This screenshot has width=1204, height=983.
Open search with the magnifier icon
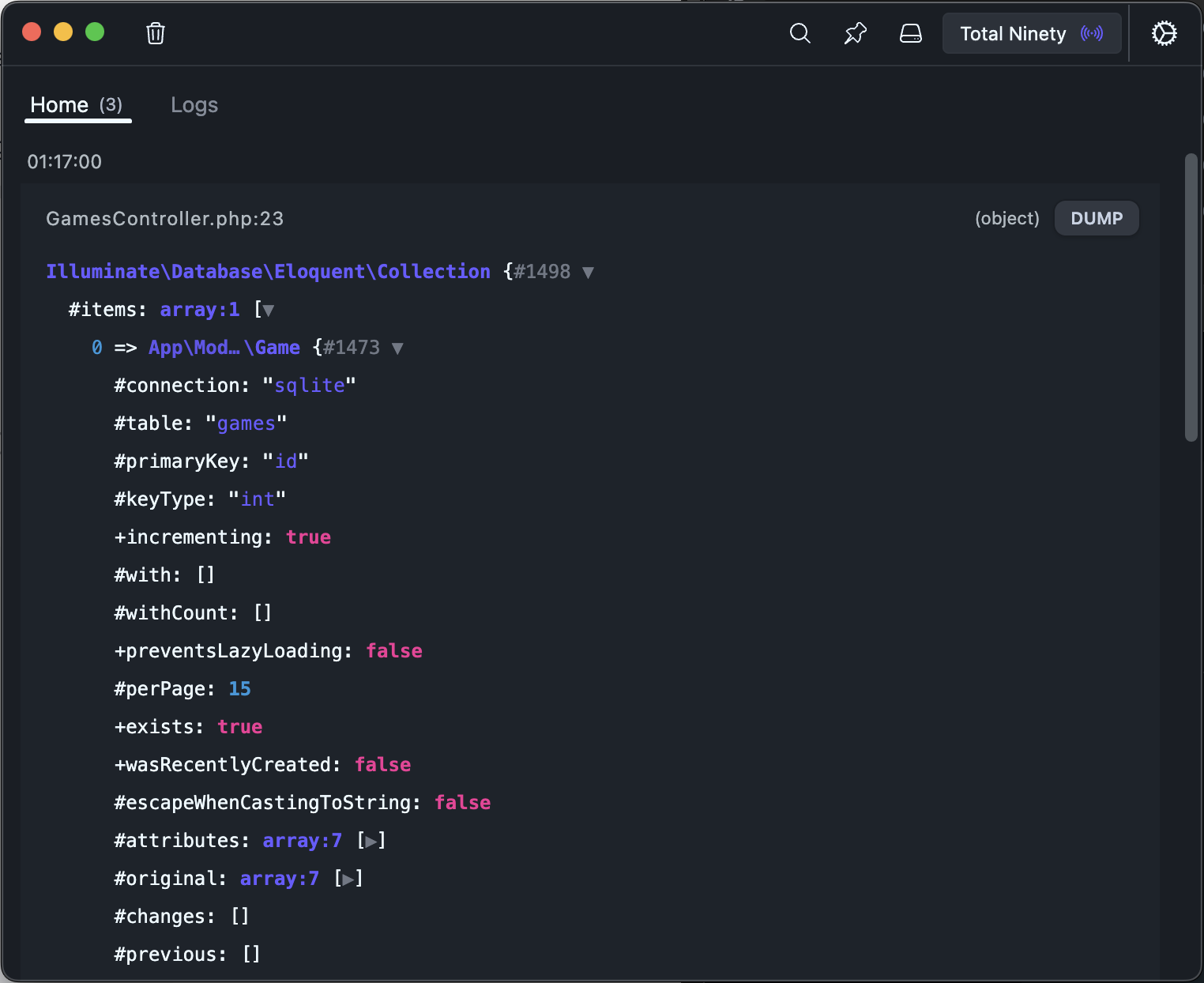[x=800, y=34]
